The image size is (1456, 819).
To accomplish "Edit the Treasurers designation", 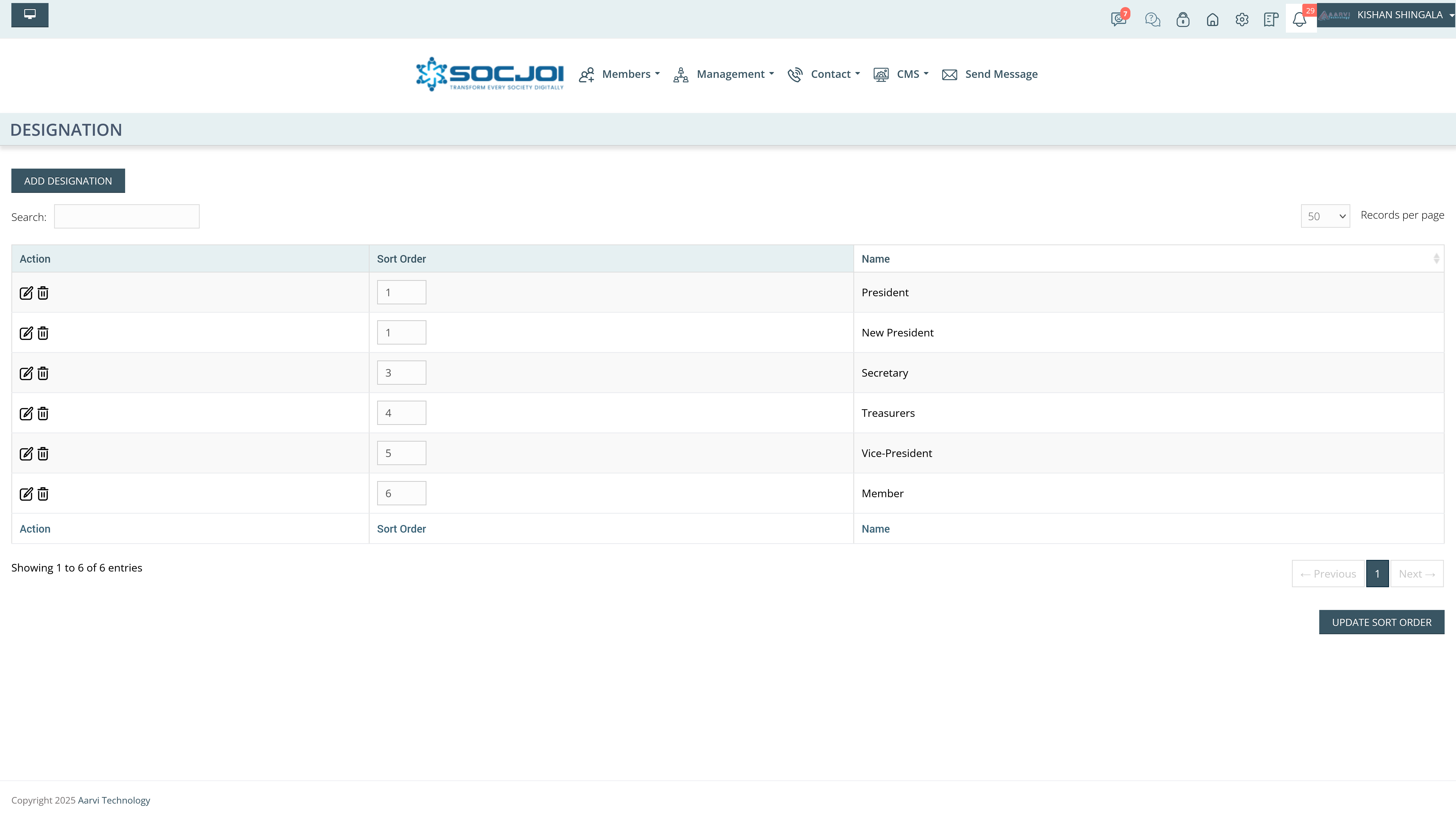I will [26, 413].
